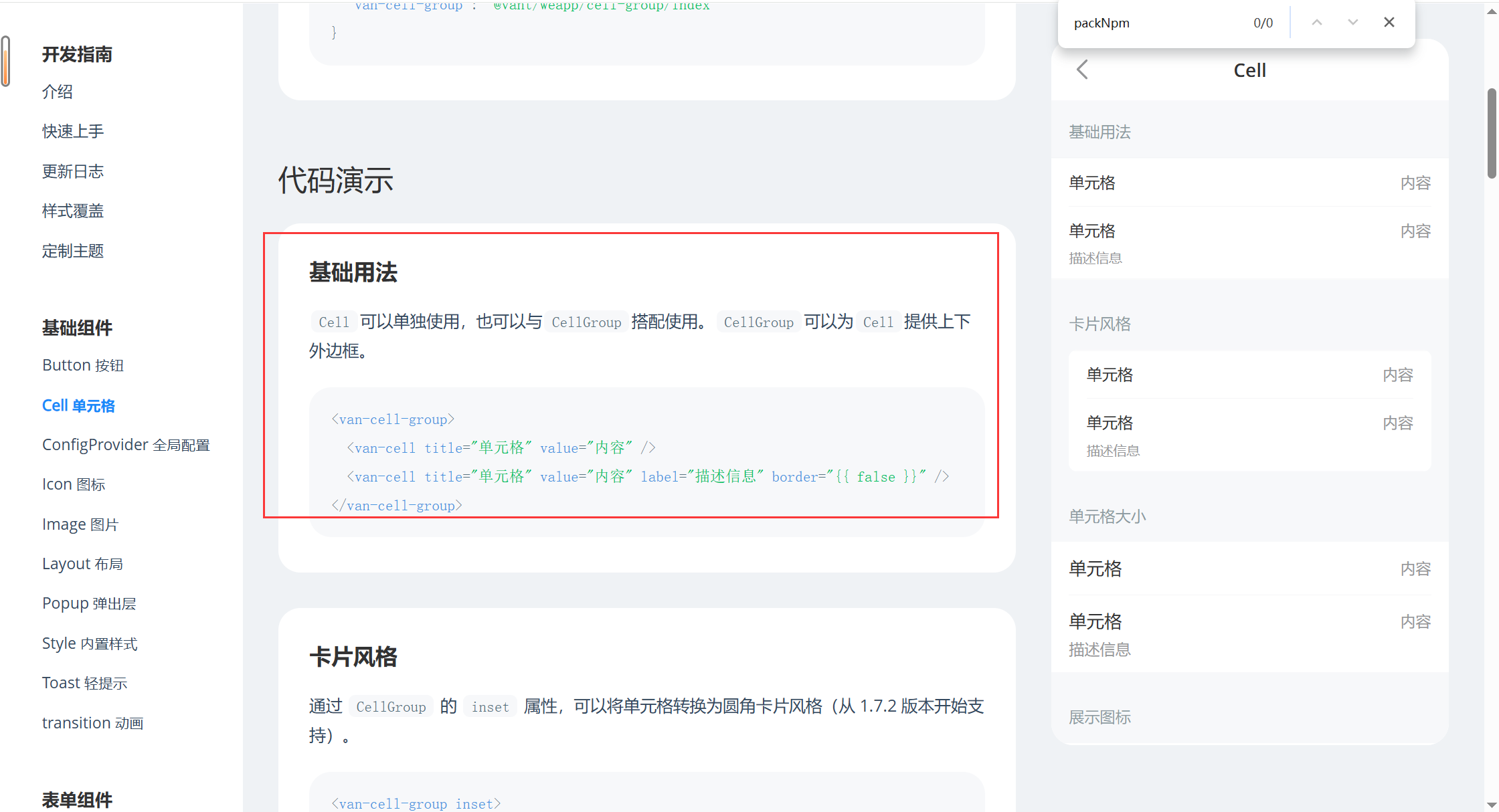Go to the previous search match
The width and height of the screenshot is (1499, 812).
pyautogui.click(x=1316, y=23)
